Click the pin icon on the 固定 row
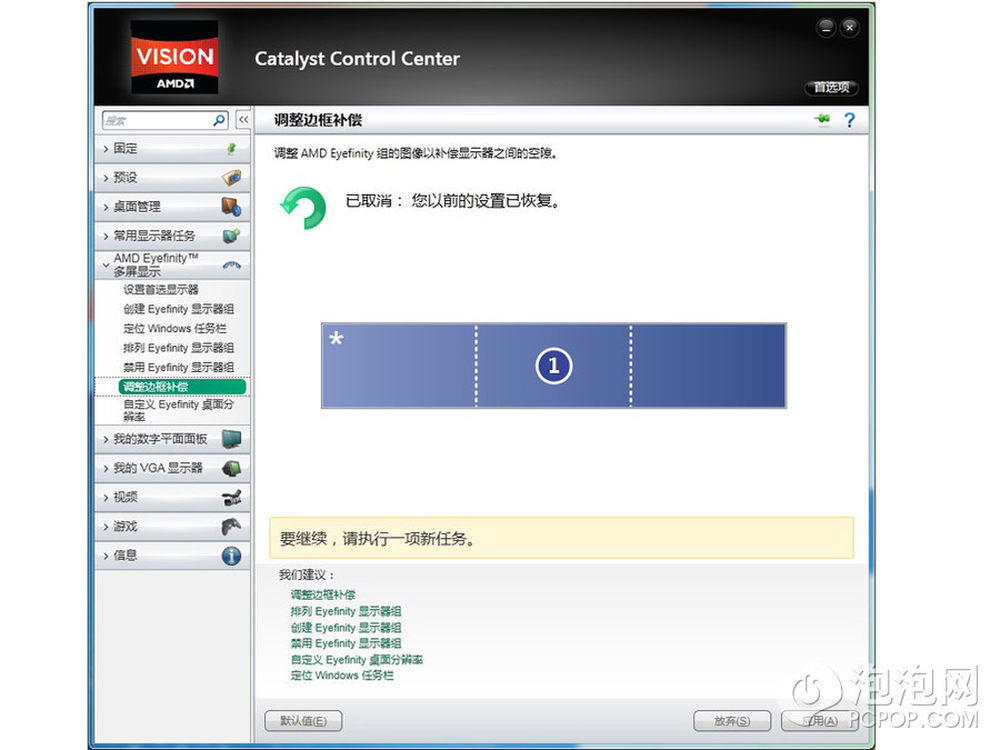 click(x=231, y=149)
